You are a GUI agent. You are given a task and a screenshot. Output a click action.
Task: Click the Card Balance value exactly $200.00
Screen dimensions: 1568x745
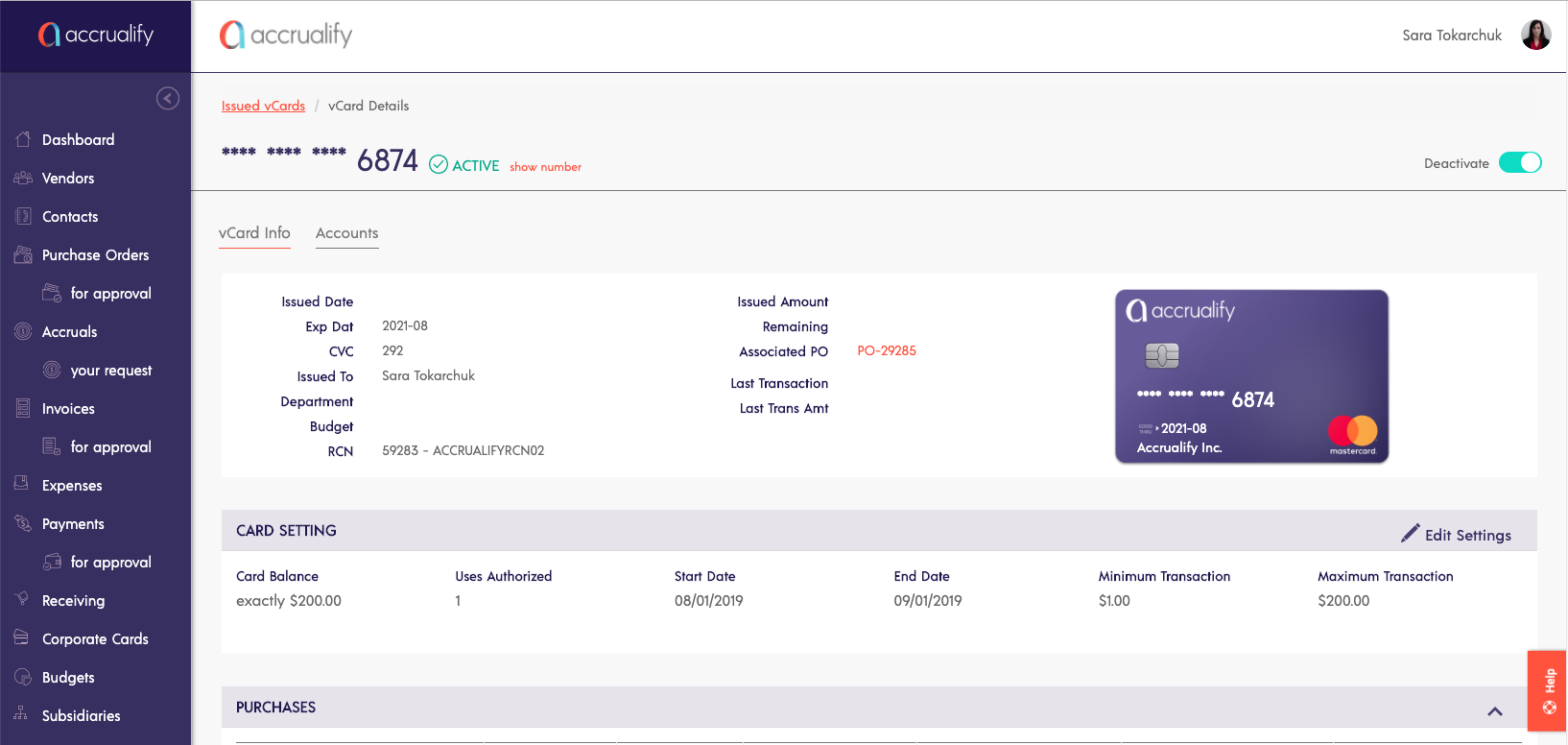[x=289, y=600]
